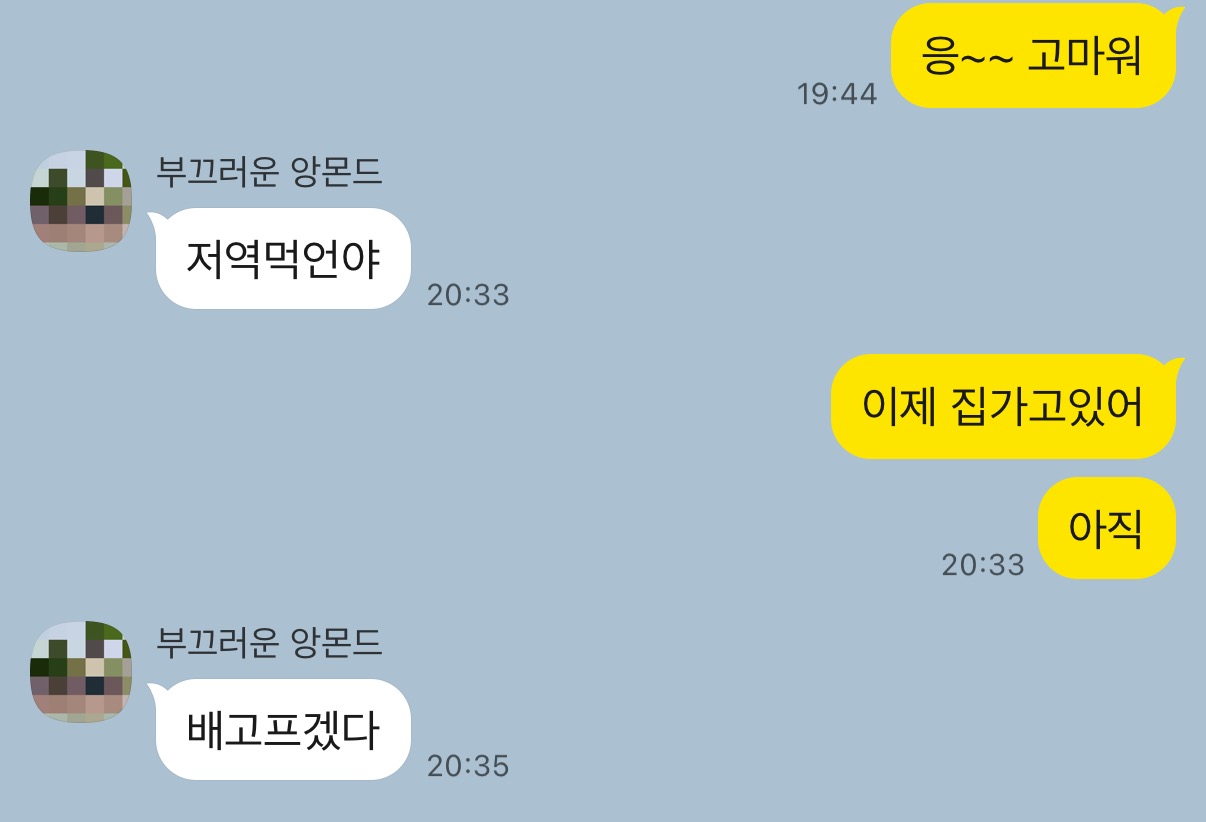Screen dimensions: 1206x822
Task: Click the 20:33 timestamp beside 아직
Action: (983, 565)
